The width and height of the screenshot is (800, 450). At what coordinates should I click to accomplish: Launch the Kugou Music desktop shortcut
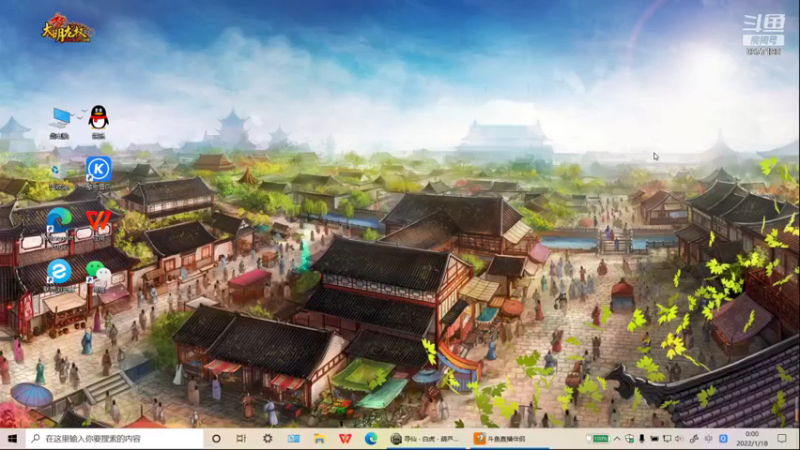(x=98, y=173)
